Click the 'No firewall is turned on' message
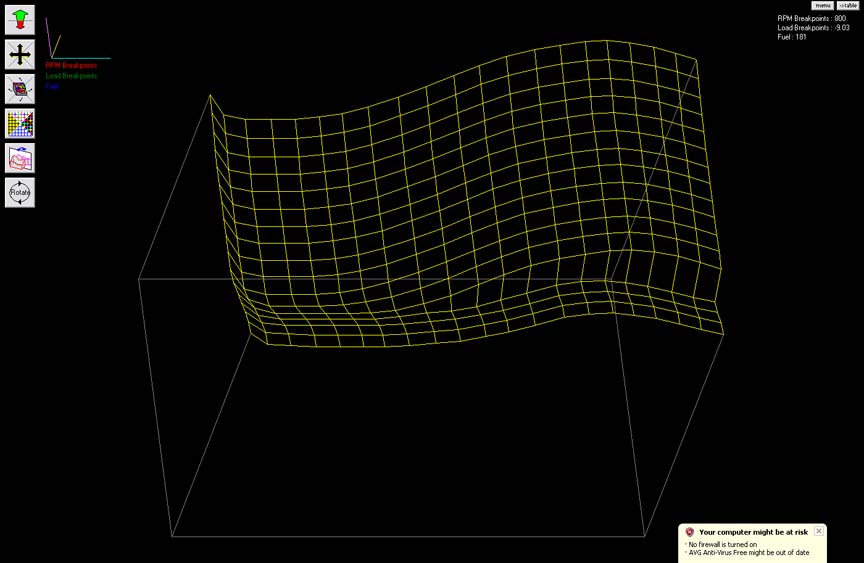The width and height of the screenshot is (864, 563). (723, 544)
